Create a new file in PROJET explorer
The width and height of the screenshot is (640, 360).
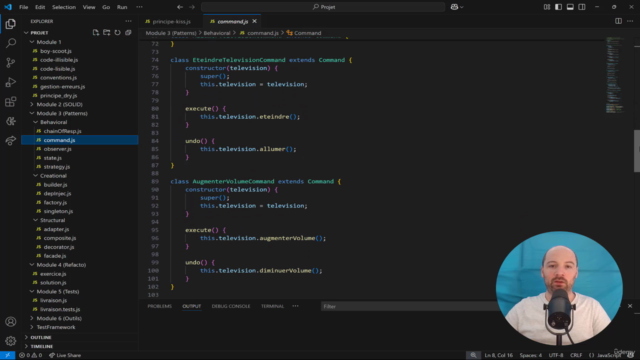[x=96, y=33]
